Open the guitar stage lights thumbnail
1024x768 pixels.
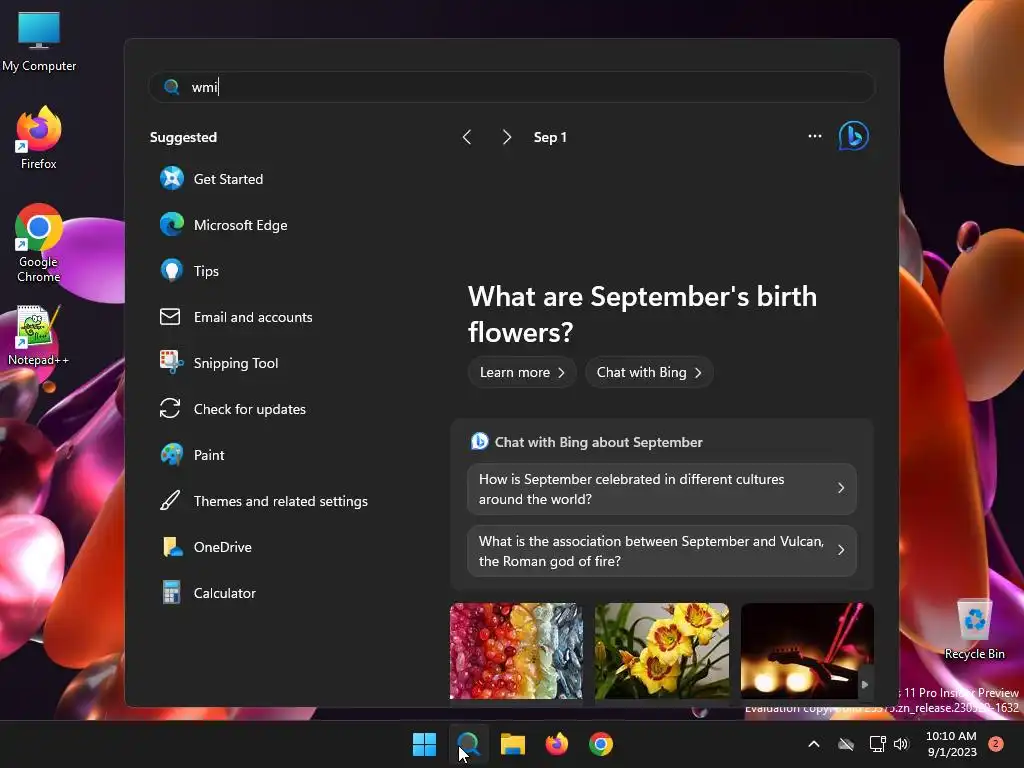coord(807,650)
